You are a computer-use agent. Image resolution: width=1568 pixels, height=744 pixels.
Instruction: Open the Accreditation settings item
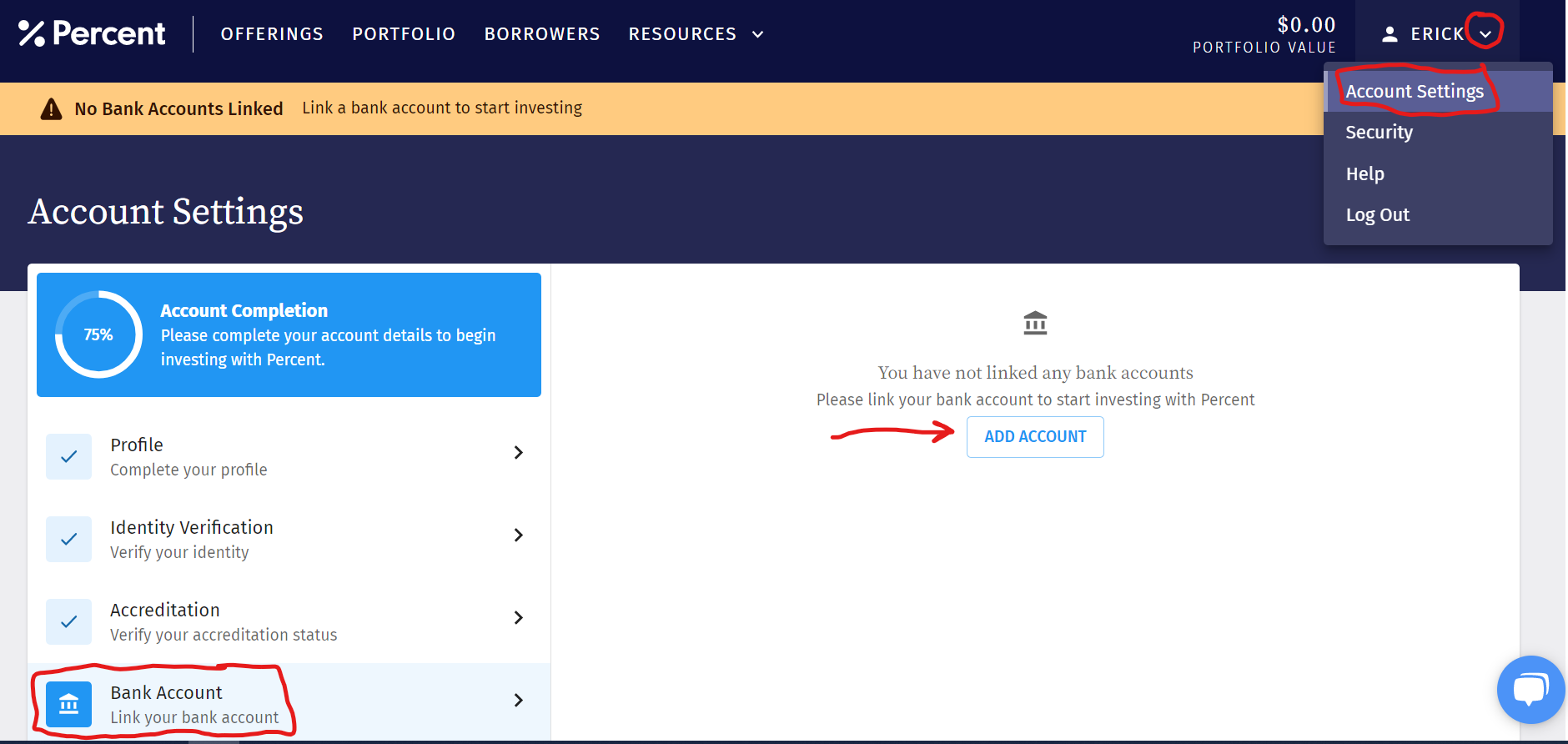click(289, 621)
